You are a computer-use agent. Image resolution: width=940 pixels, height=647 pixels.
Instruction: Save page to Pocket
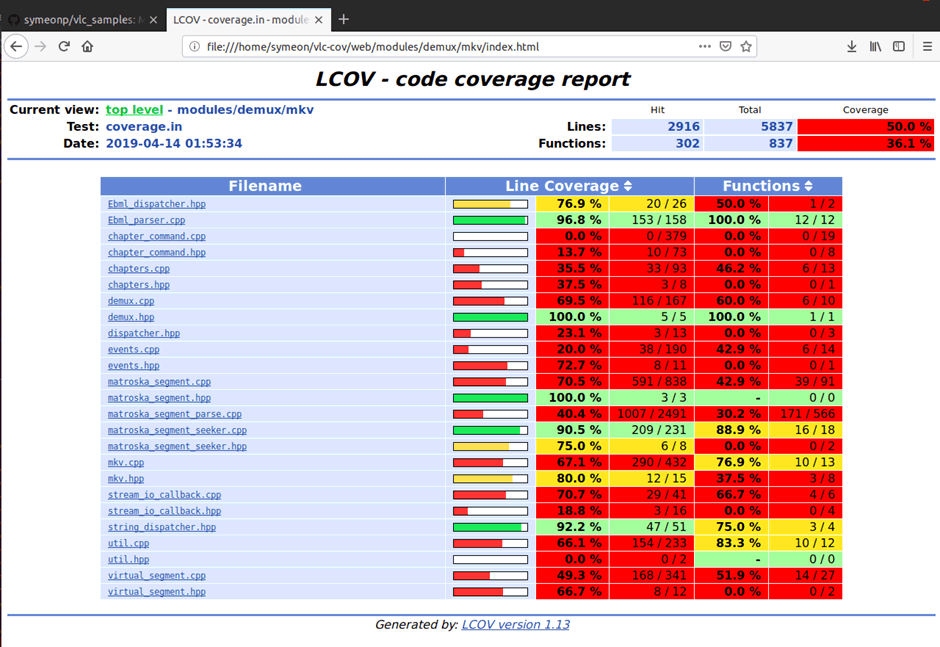[x=726, y=46]
